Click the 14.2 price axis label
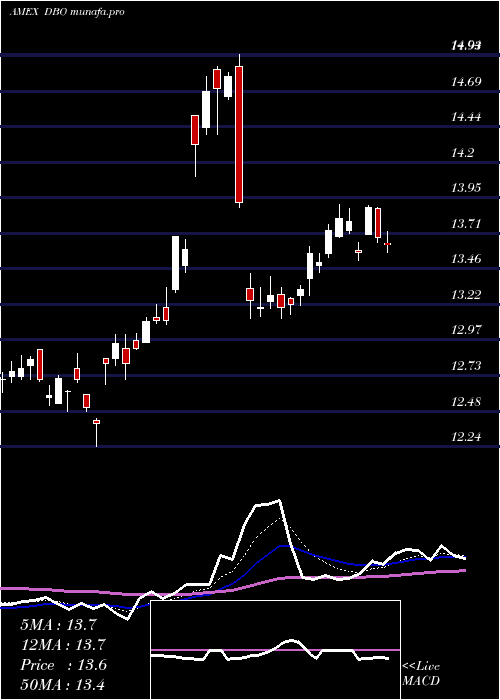The width and height of the screenshot is (500, 700). pyautogui.click(x=462, y=153)
